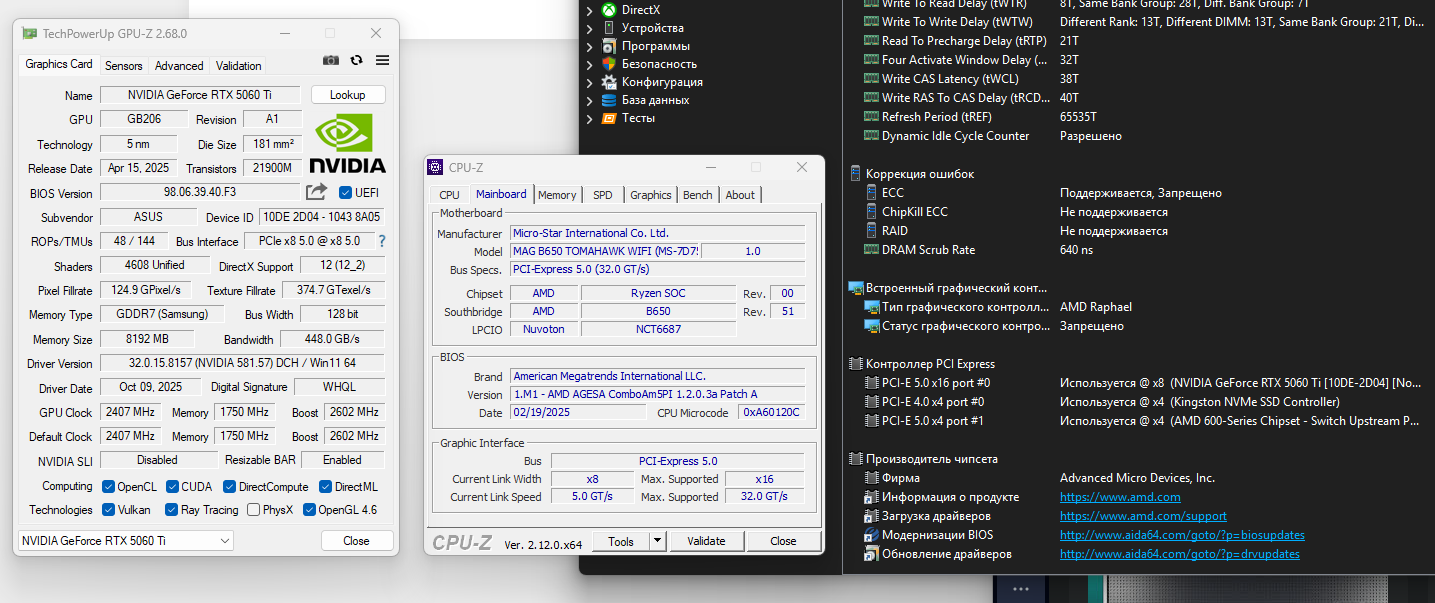Click the Производитель чипсета section icon

tap(855, 459)
